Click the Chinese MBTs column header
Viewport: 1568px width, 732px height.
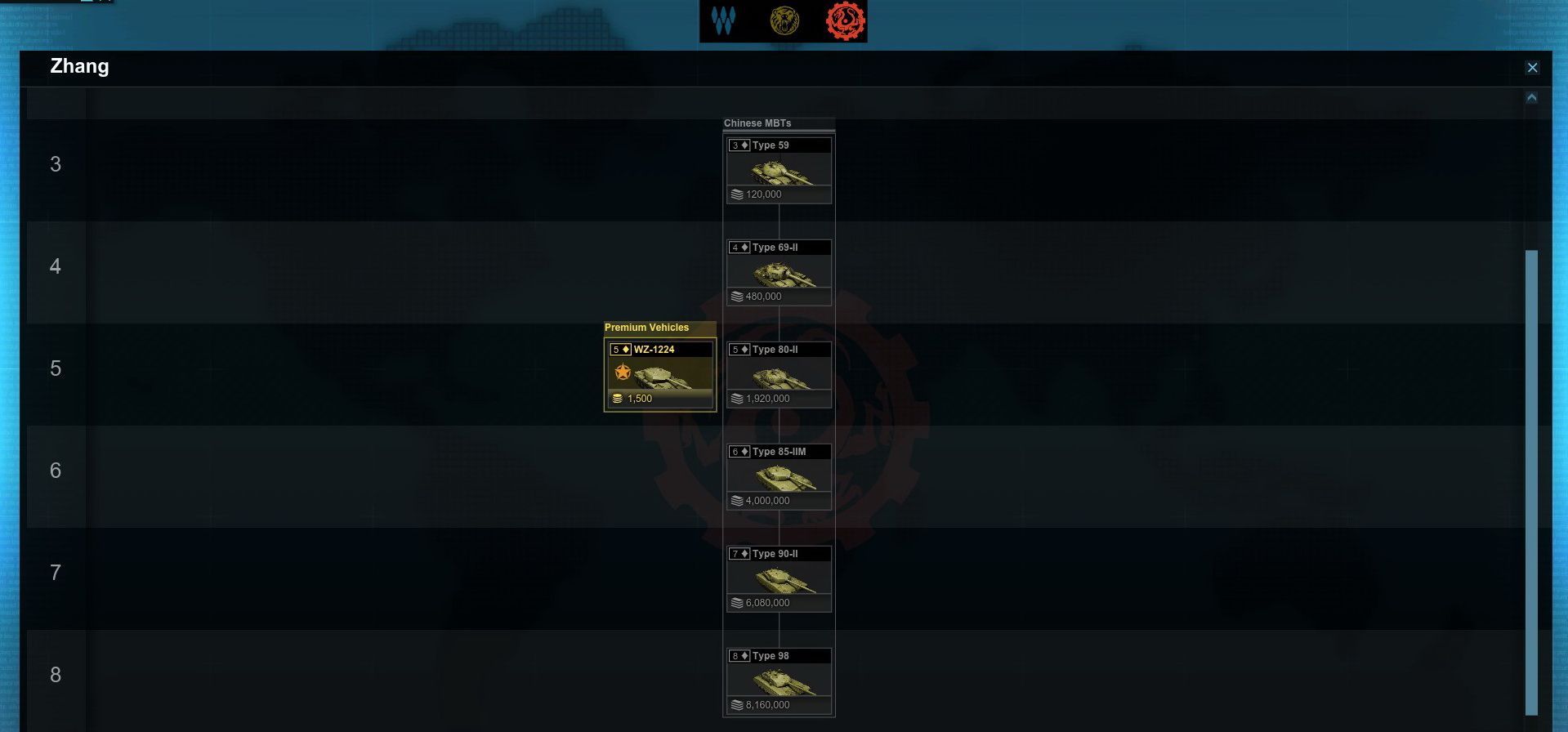click(757, 123)
